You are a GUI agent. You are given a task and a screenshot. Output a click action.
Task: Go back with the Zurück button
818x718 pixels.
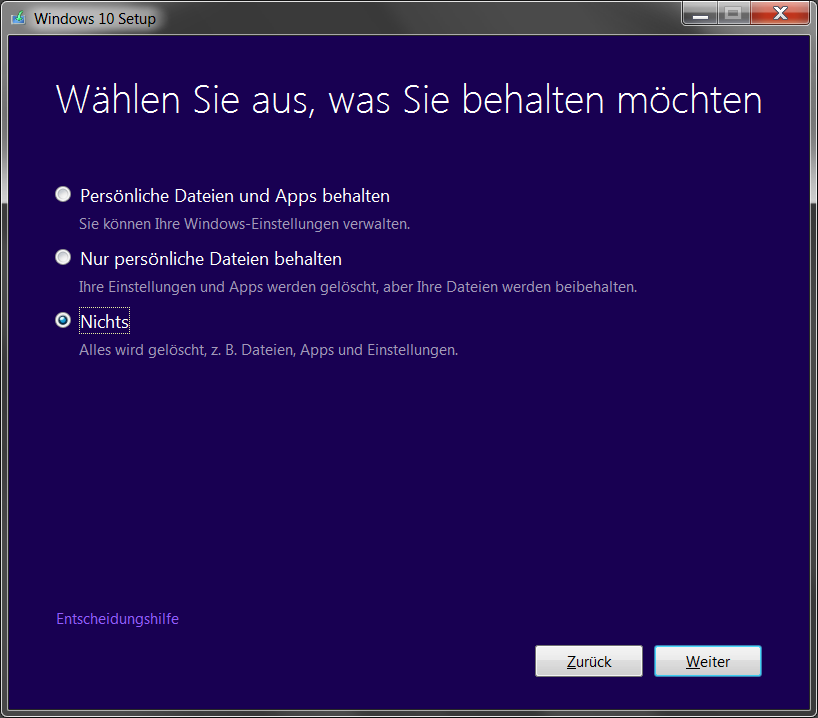pos(588,661)
